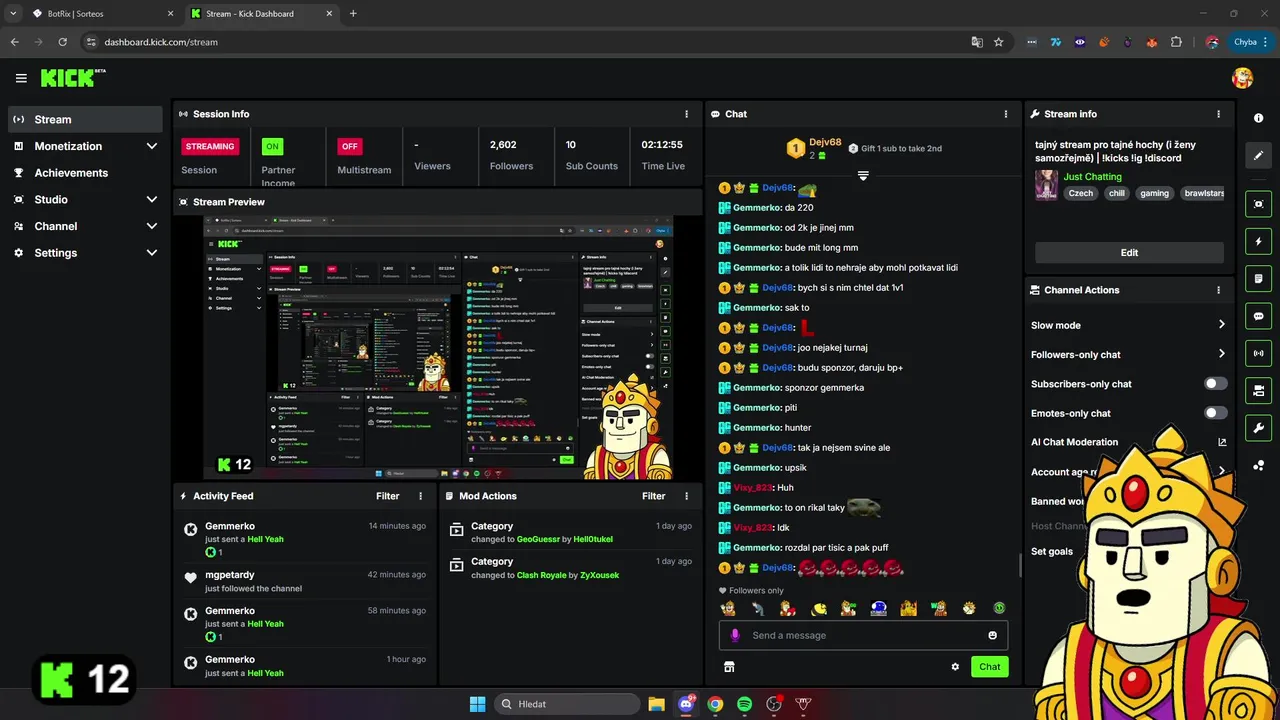Click the notes page icon in the right sidebar
The height and width of the screenshot is (720, 1280).
click(x=1258, y=278)
